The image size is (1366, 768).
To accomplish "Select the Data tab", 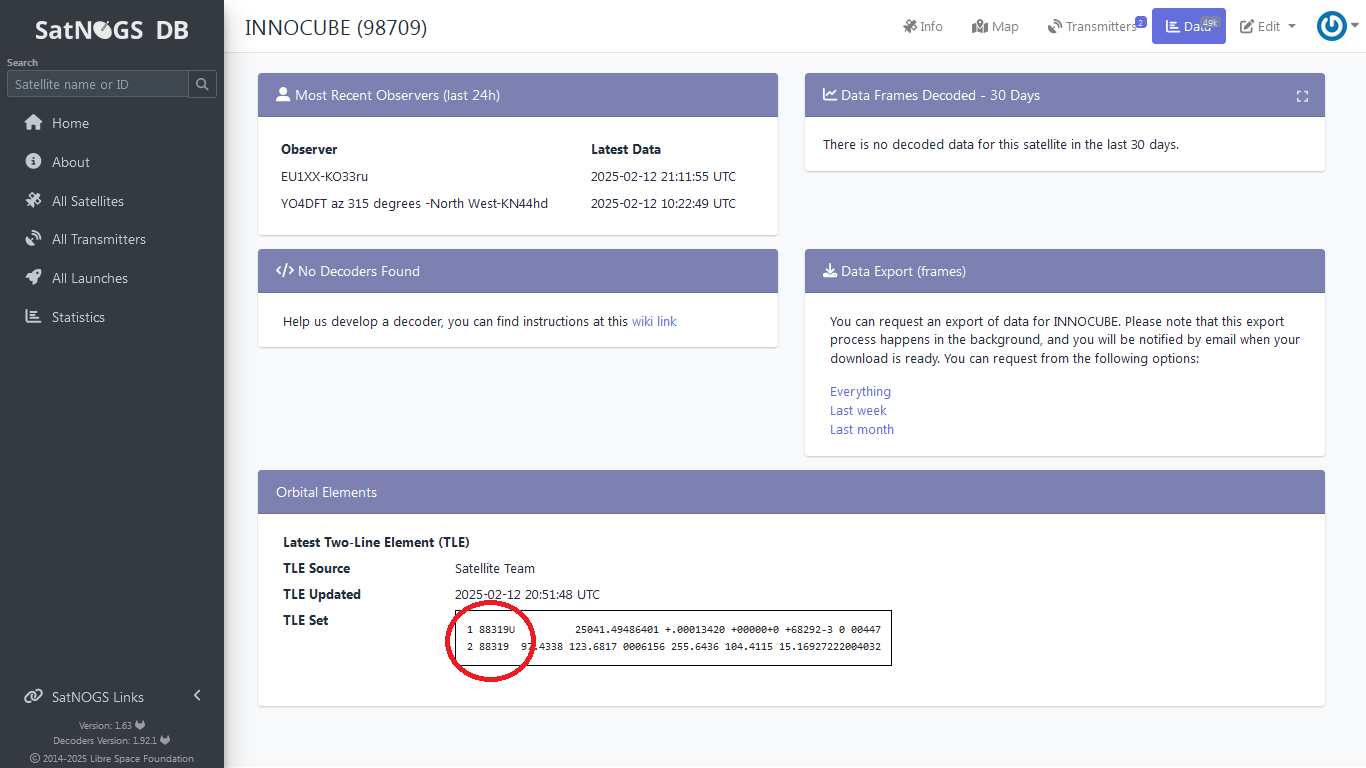I will click(1188, 27).
